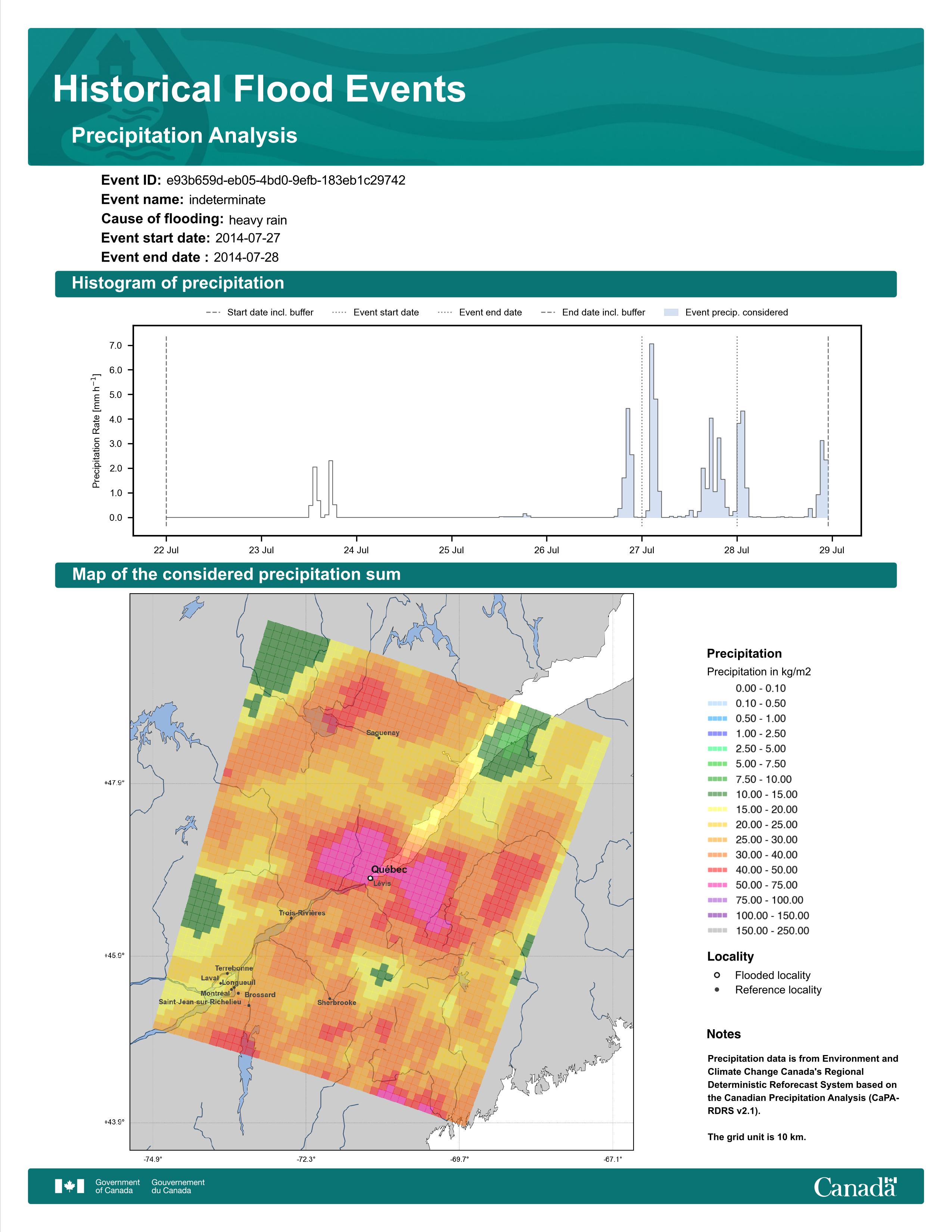Viewport: 952px width, 1232px height.
Task: Click the 75.00 - 100.00 legend color swatch
Action: pyautogui.click(x=718, y=900)
